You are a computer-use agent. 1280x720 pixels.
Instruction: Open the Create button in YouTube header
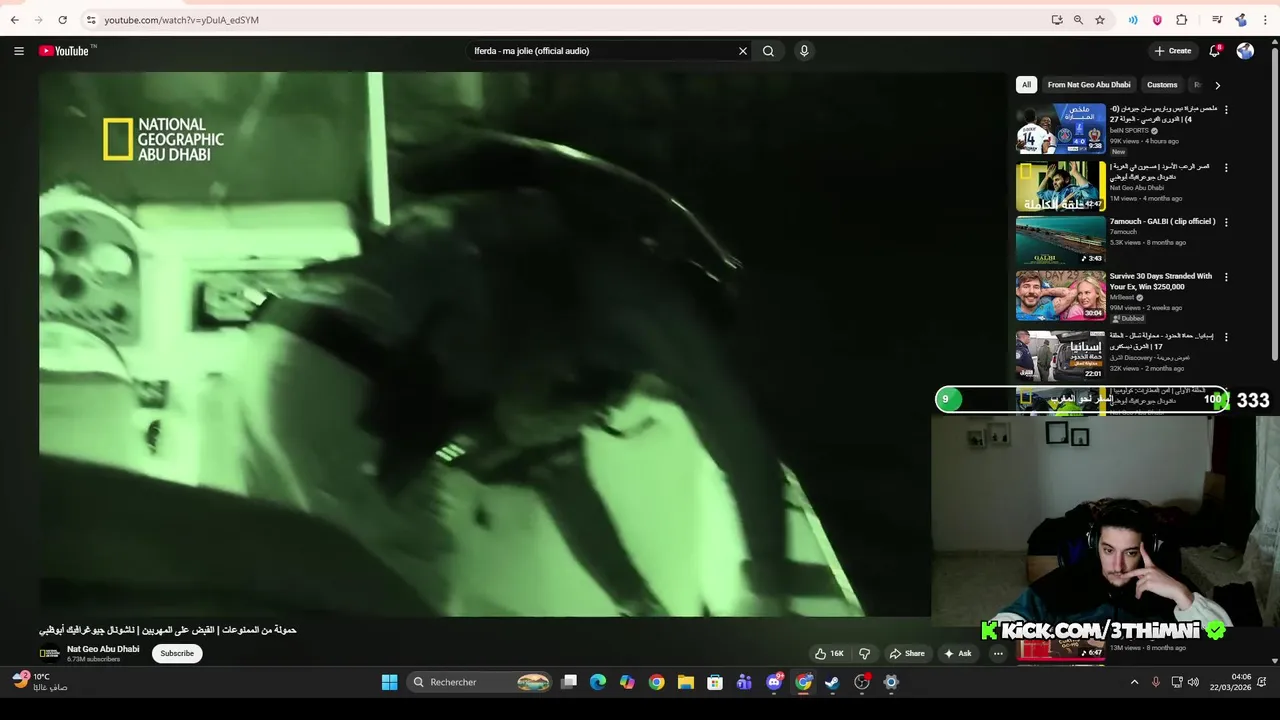[1173, 51]
